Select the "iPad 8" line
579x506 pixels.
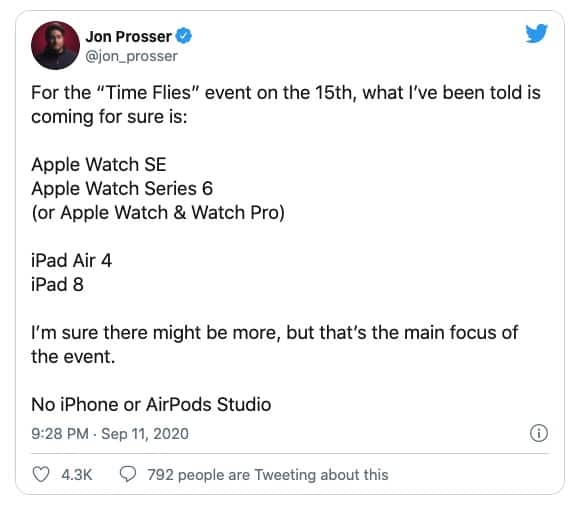58,284
